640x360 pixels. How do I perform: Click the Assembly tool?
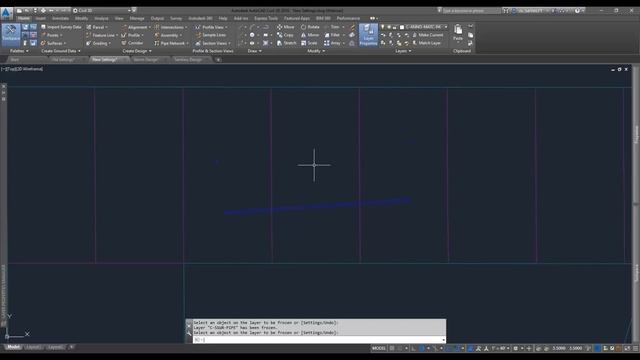pos(168,35)
